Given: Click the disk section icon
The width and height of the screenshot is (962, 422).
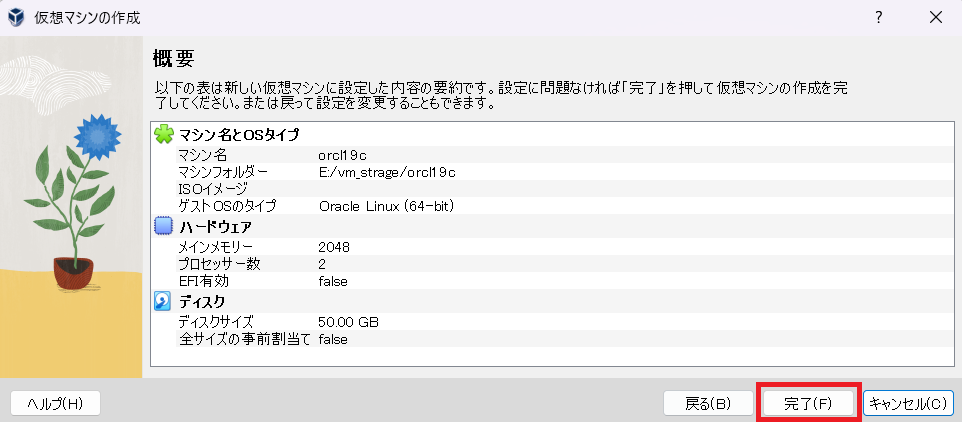Looking at the screenshot, I should click(164, 301).
